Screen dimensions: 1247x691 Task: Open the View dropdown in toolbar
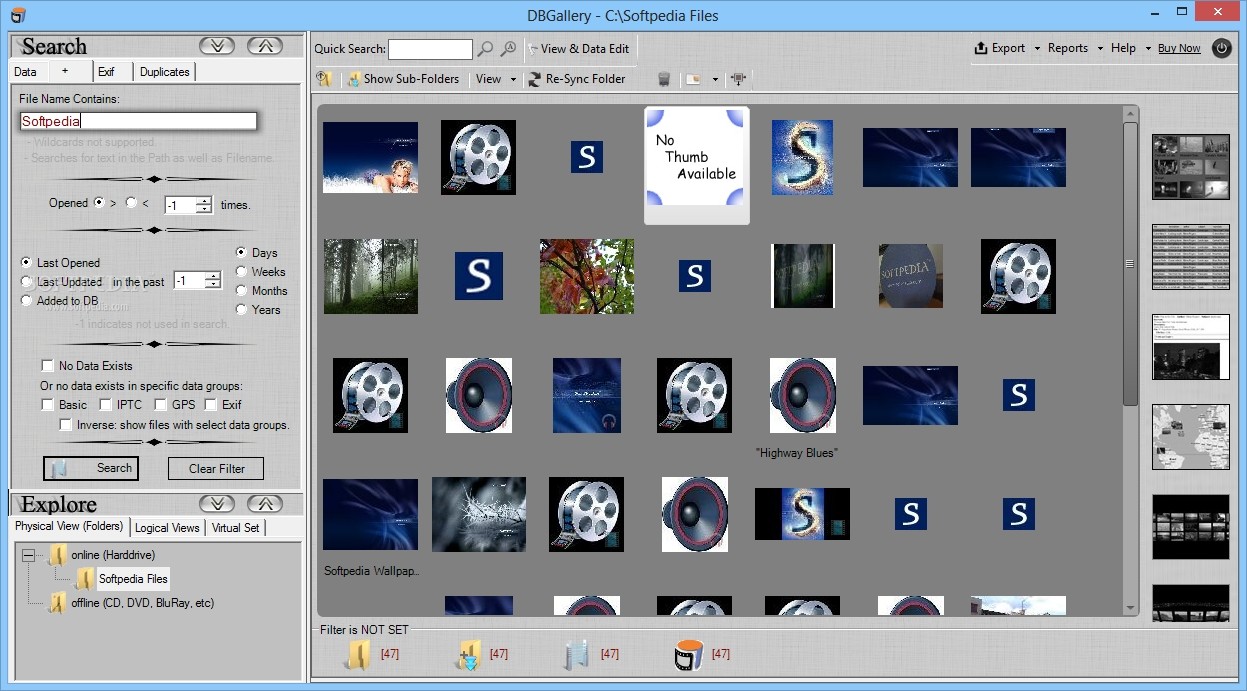pyautogui.click(x=496, y=79)
